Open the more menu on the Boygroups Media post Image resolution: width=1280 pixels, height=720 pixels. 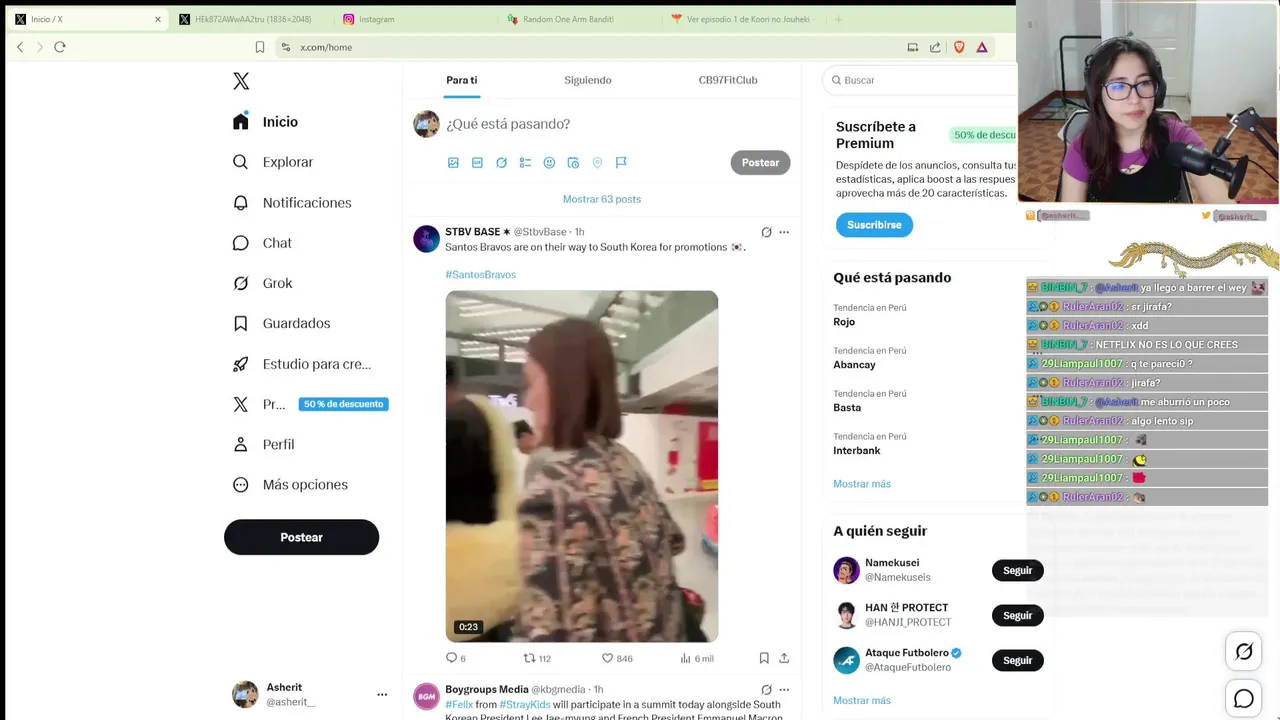click(x=784, y=690)
